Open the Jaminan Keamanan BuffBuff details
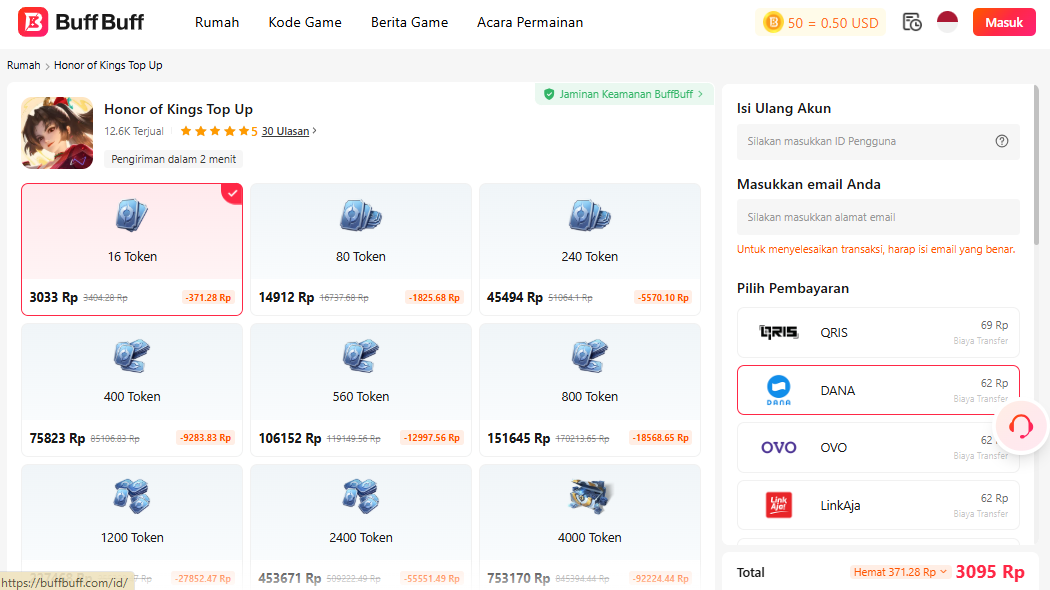The height and width of the screenshot is (590, 1050). [x=623, y=93]
